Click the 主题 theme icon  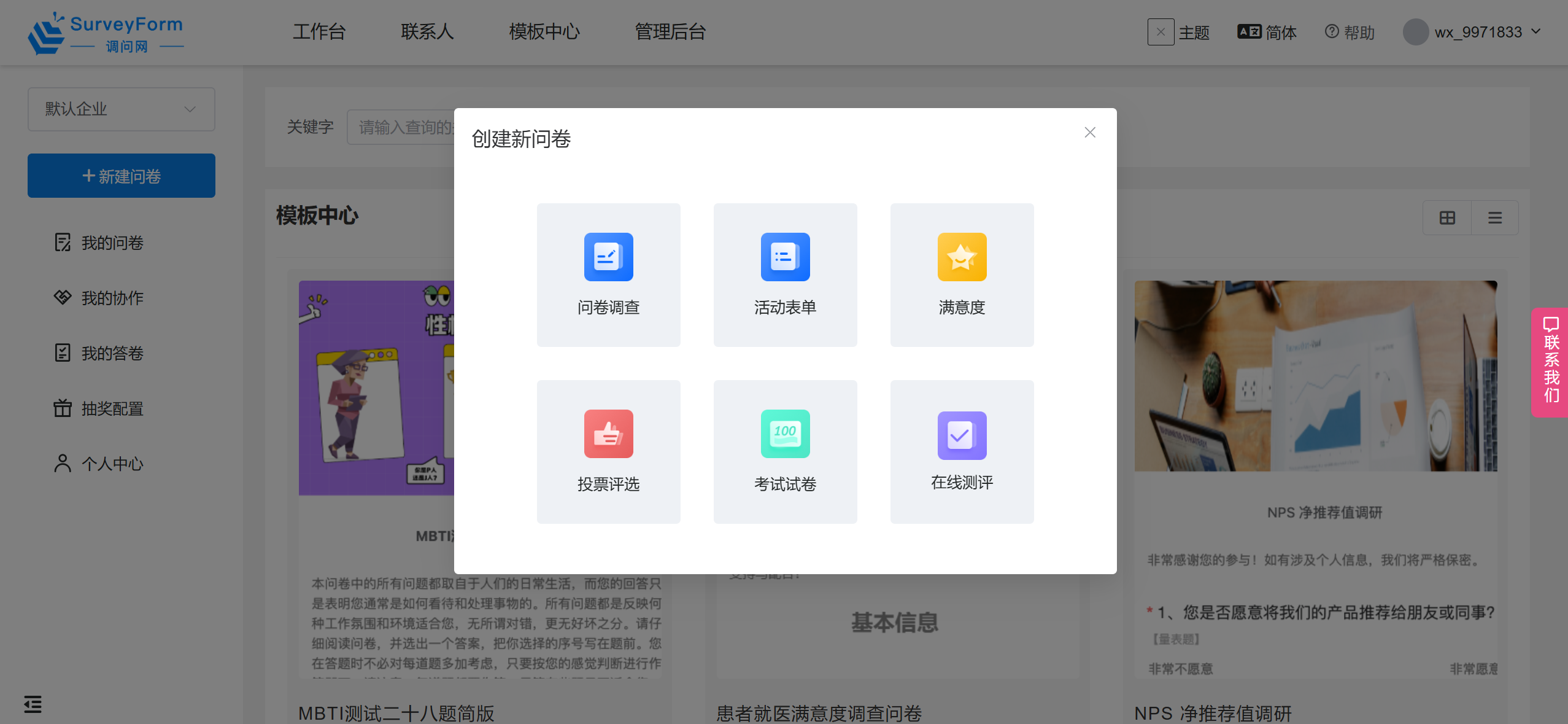[x=1161, y=32]
